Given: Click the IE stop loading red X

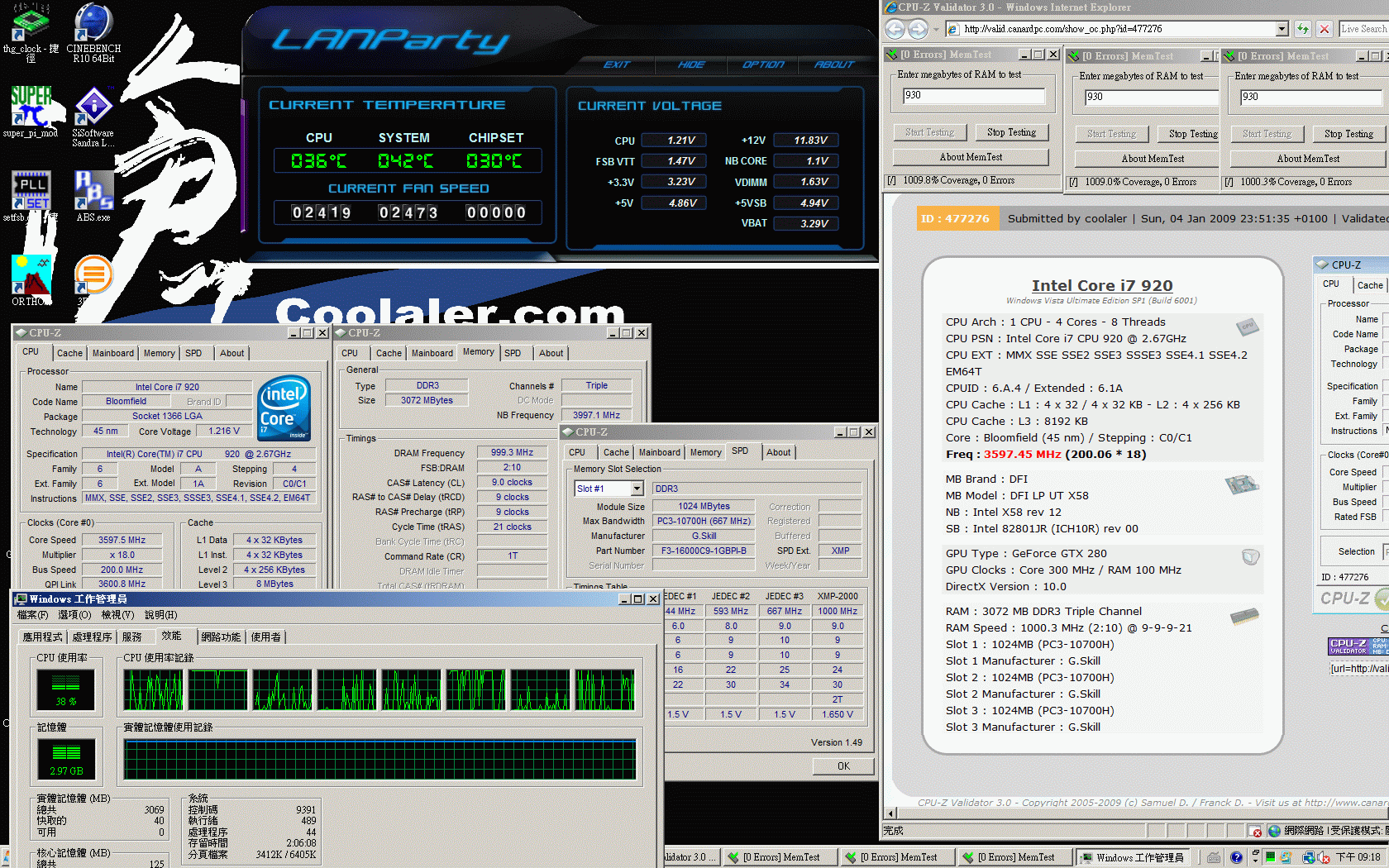Looking at the screenshot, I should pyautogui.click(x=1325, y=29).
